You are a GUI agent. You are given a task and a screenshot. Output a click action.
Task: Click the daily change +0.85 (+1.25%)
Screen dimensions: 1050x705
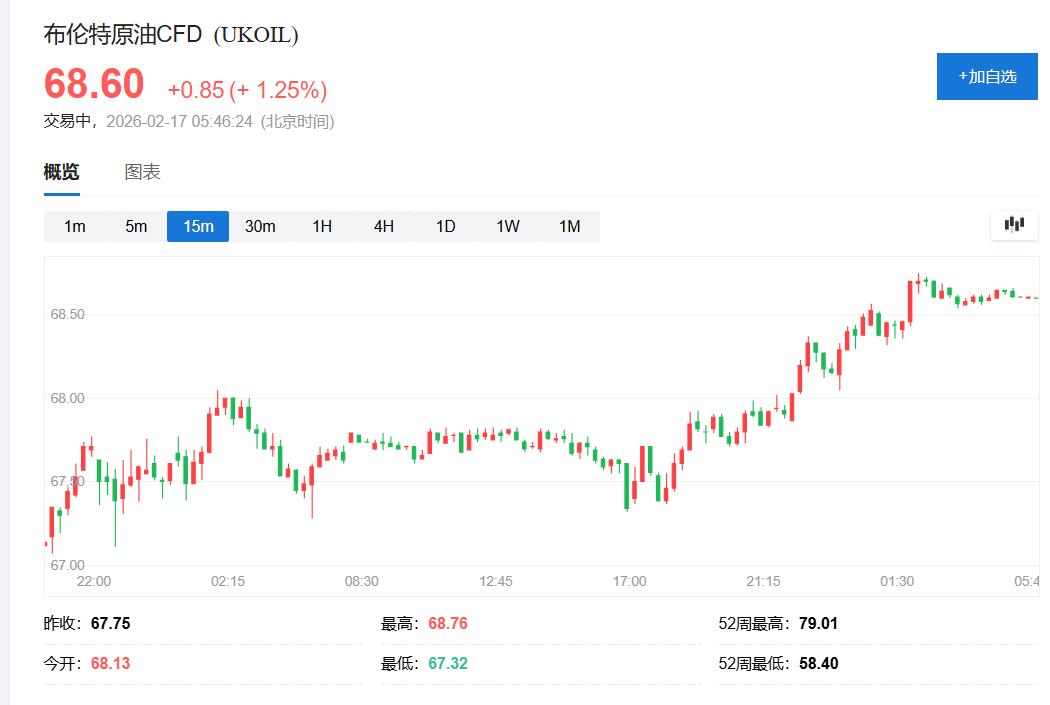tap(248, 90)
